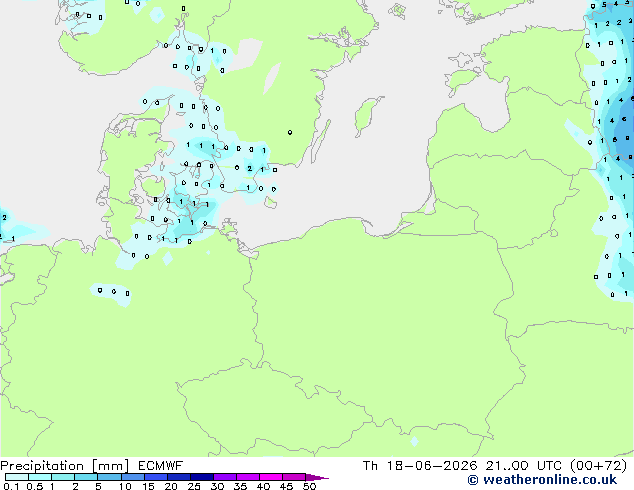Click the 2 value off southern Sweden coast
634x490 pixels.
tap(249, 168)
